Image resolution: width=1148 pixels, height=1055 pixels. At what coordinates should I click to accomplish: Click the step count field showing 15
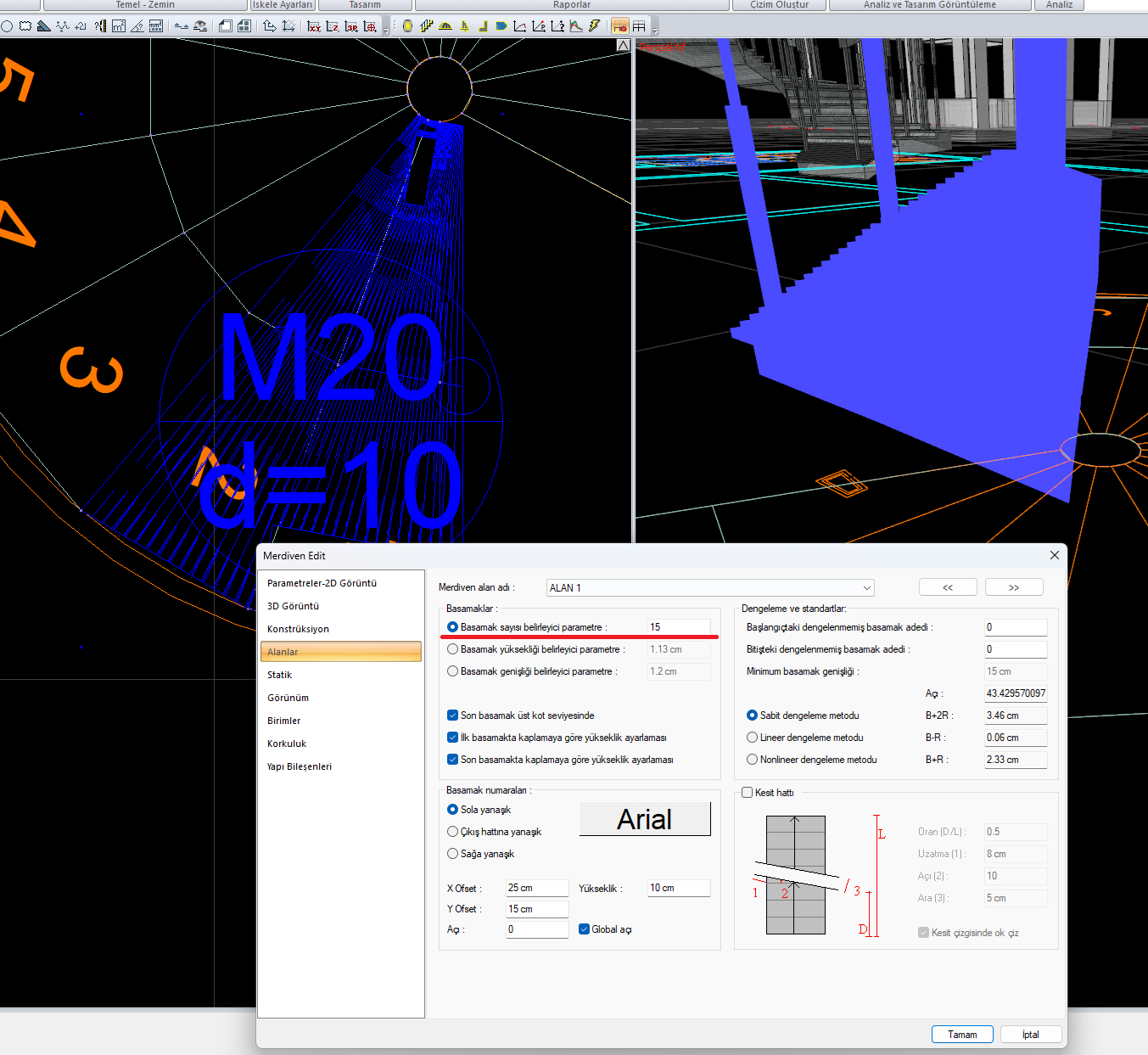tap(679, 627)
